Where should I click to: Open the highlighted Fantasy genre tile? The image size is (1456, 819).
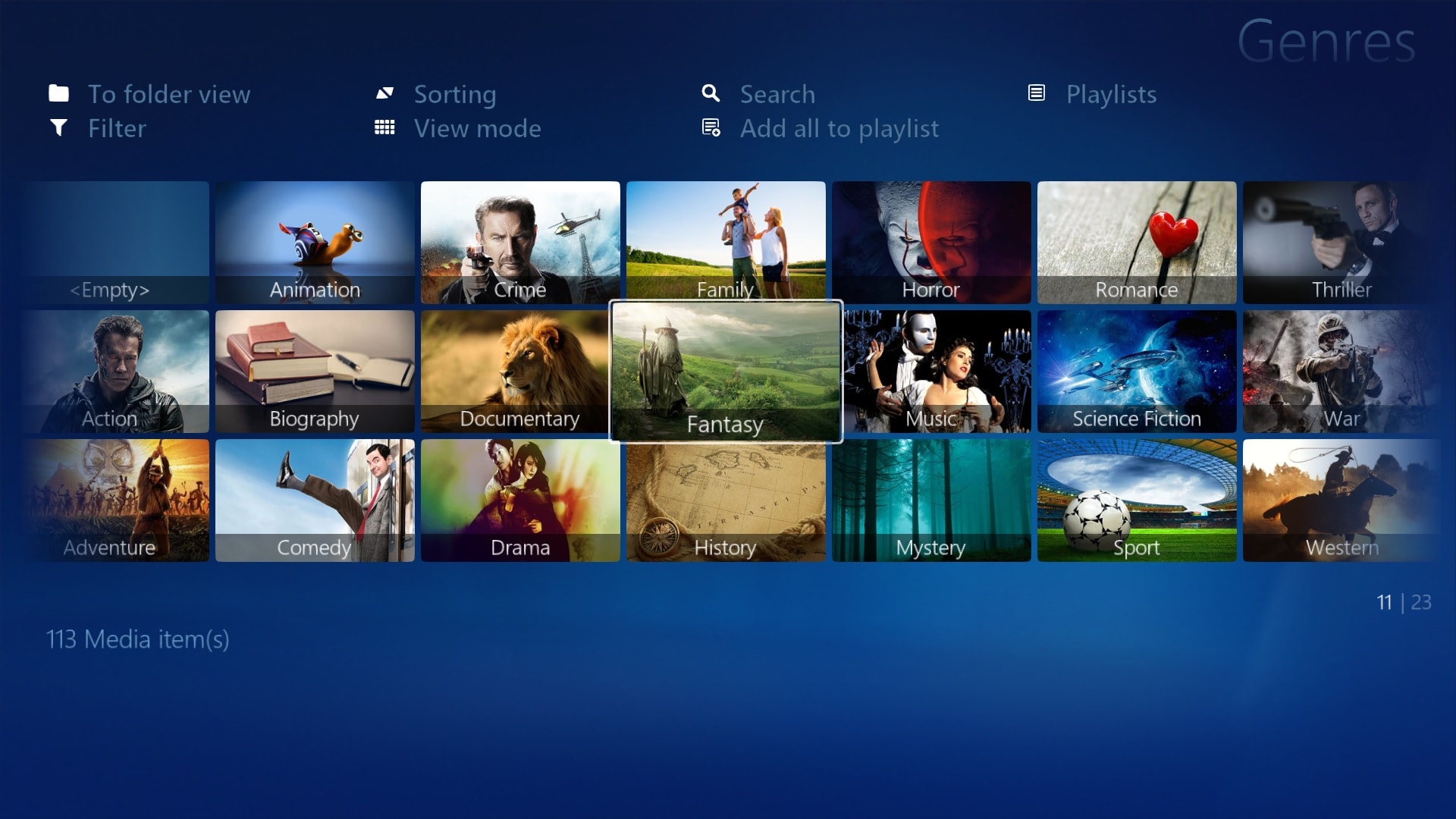[726, 372]
